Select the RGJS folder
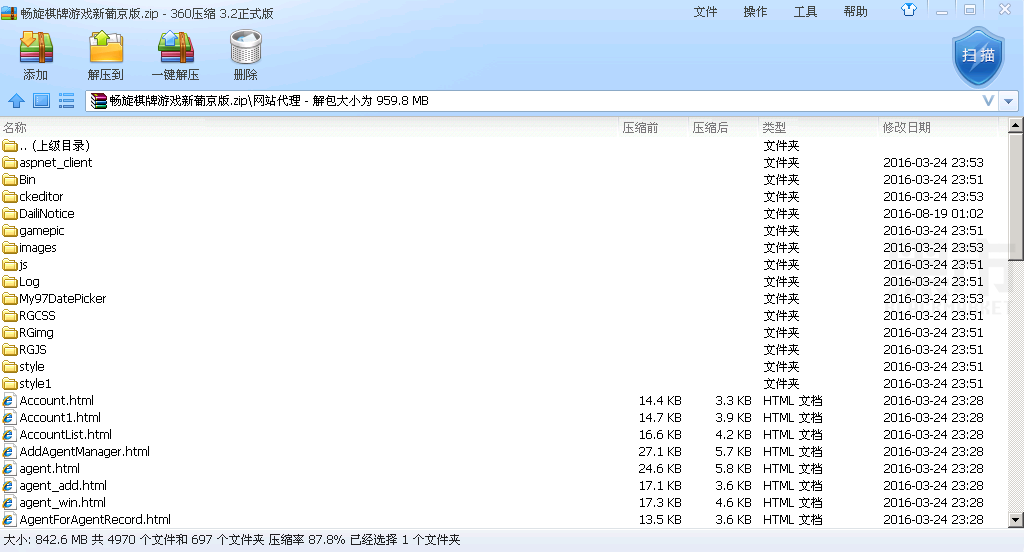Viewport: 1024px width, 552px height. click(x=503, y=349)
